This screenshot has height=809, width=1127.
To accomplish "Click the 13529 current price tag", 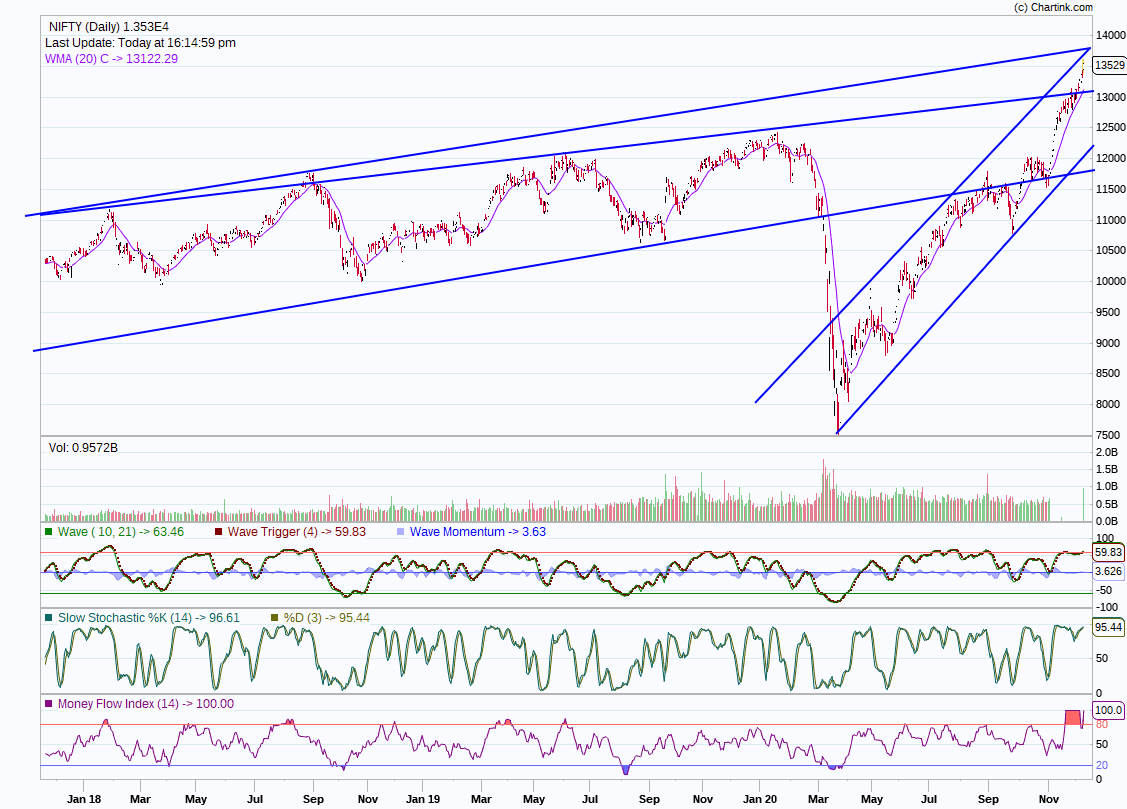I will pos(1109,65).
